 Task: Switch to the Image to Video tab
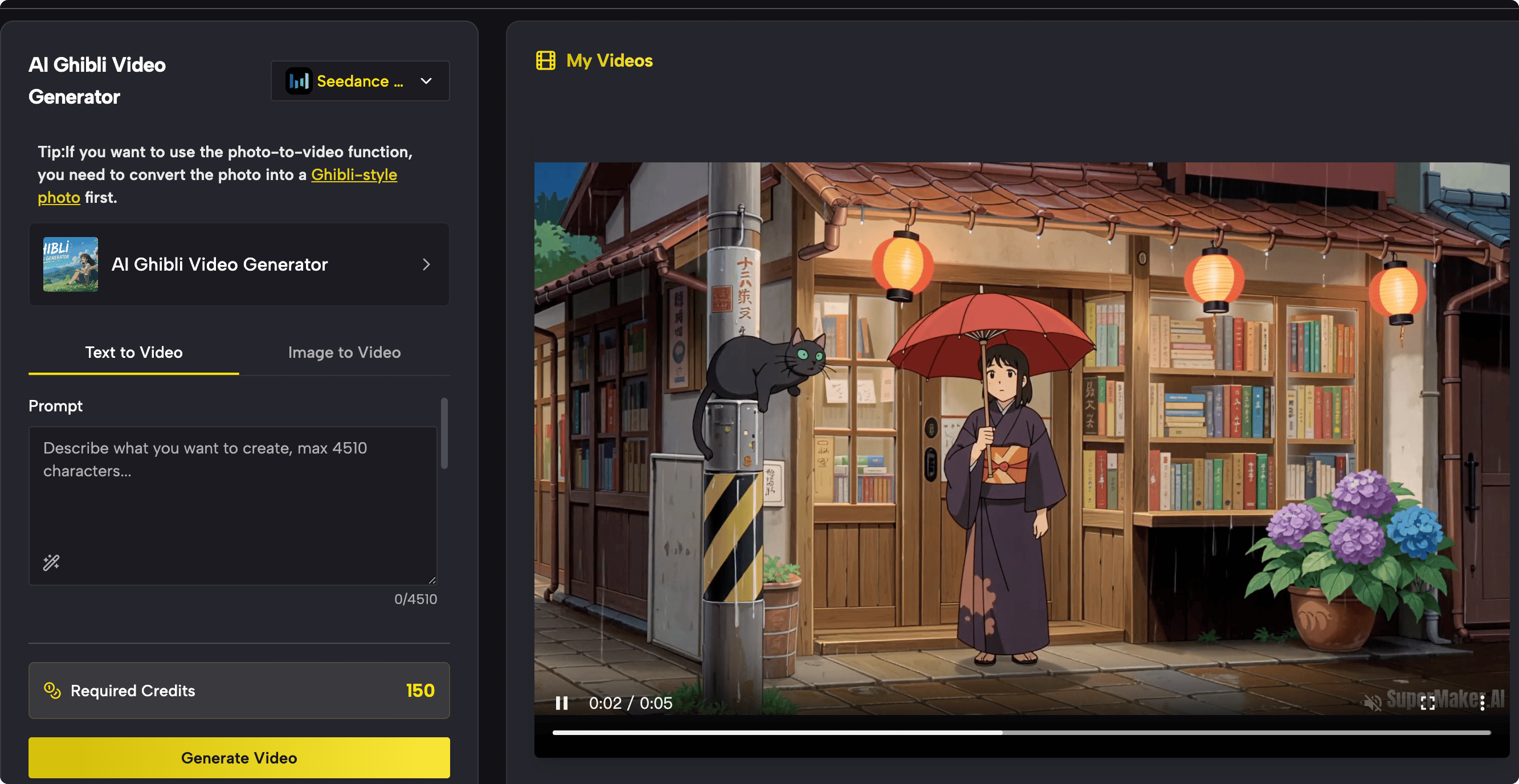344,352
